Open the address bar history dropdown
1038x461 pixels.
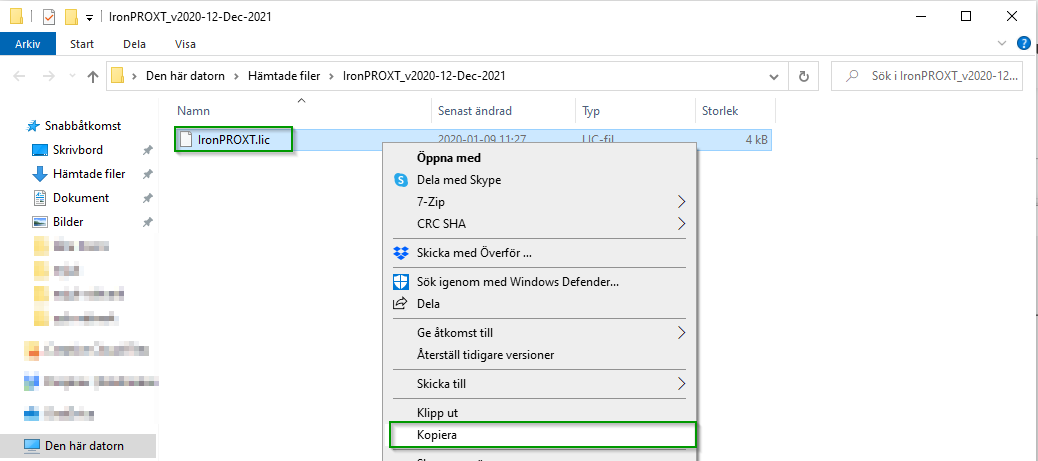[x=774, y=76]
